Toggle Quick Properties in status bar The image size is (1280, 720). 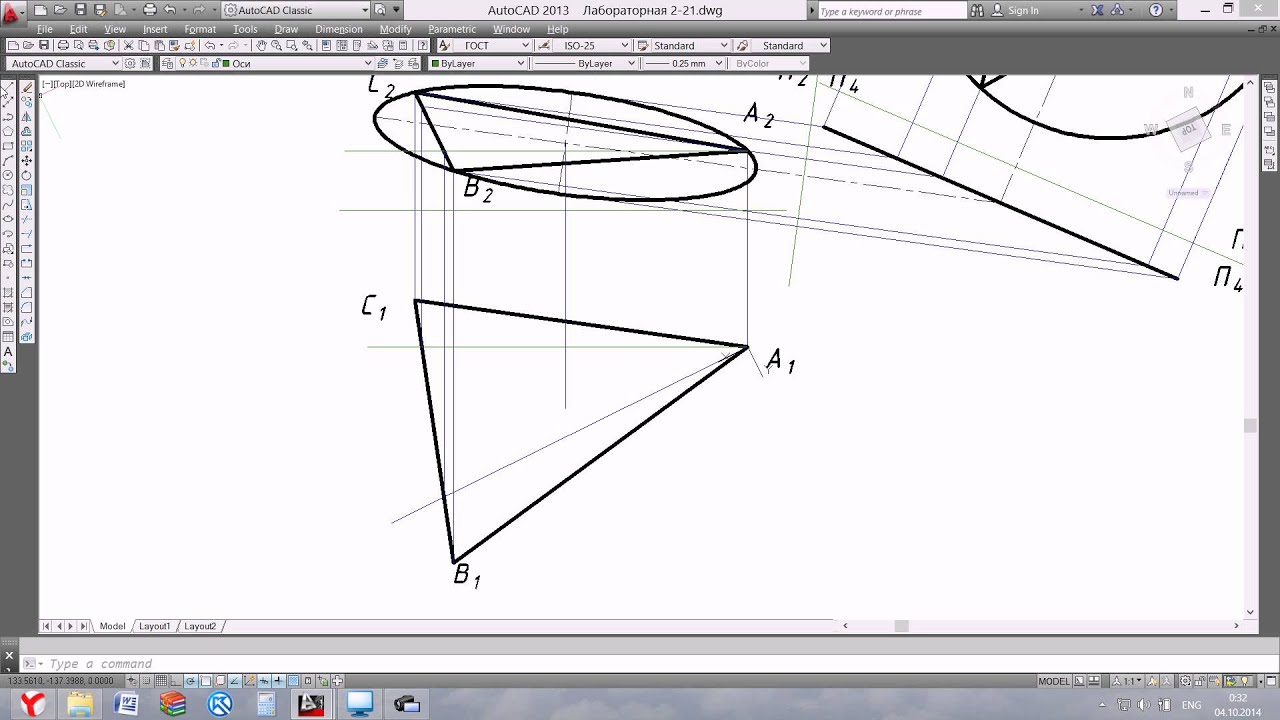coord(308,681)
